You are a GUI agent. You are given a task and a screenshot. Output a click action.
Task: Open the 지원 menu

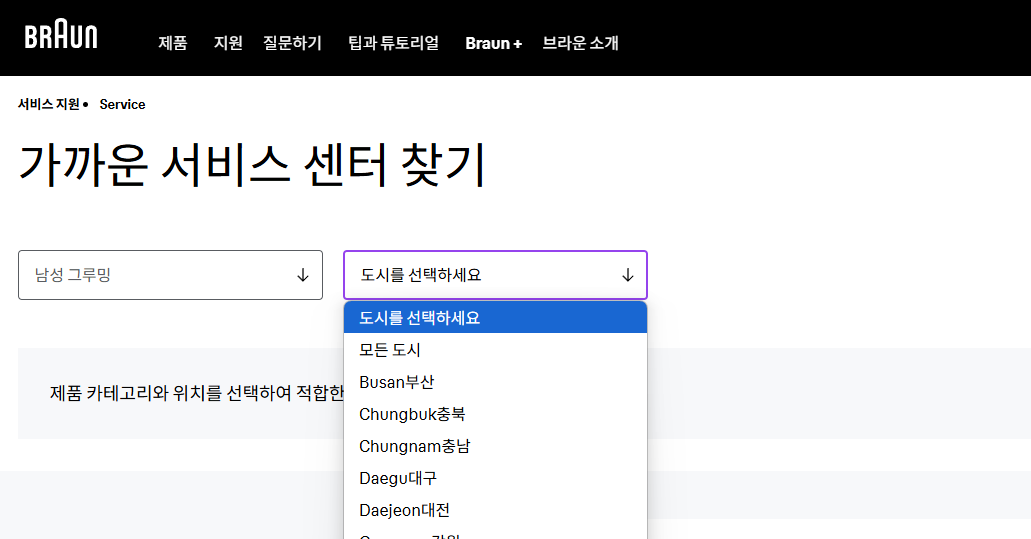coord(228,43)
